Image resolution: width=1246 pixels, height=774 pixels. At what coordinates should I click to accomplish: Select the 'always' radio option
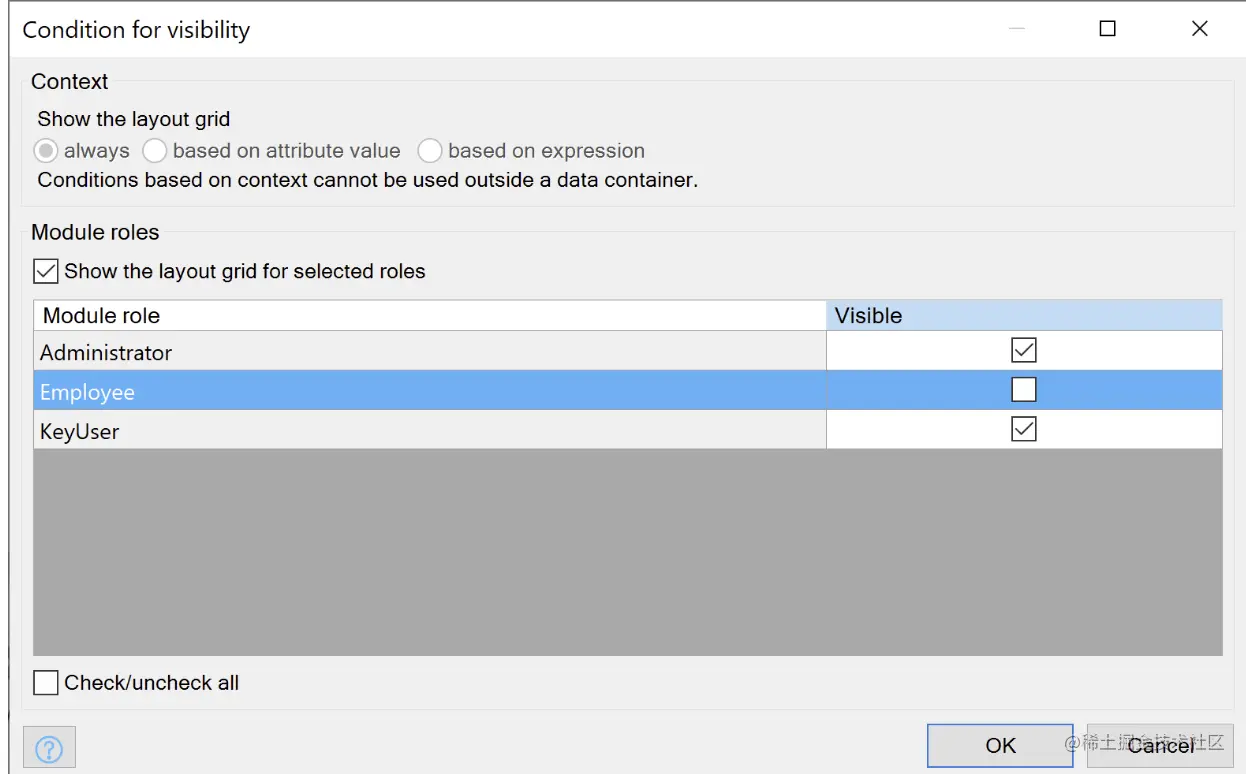[x=46, y=151]
